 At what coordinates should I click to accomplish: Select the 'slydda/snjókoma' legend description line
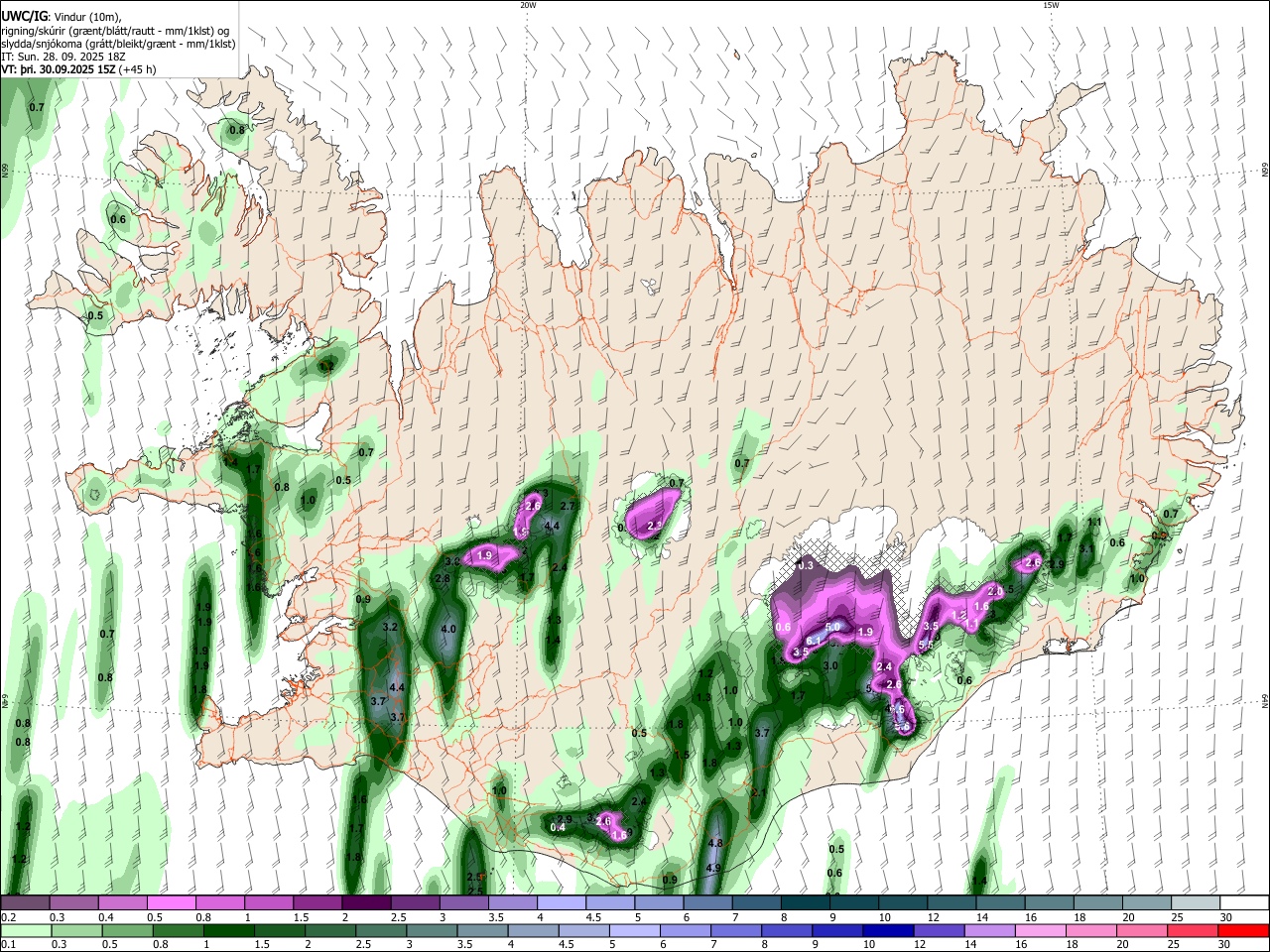click(x=118, y=44)
